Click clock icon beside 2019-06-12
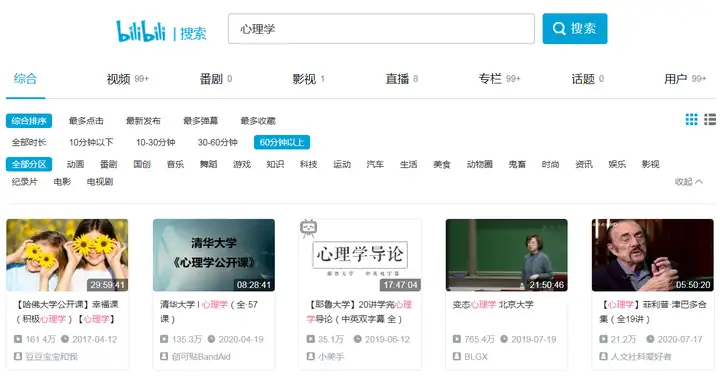Viewport: 720px width, 376px height. (x=358, y=339)
